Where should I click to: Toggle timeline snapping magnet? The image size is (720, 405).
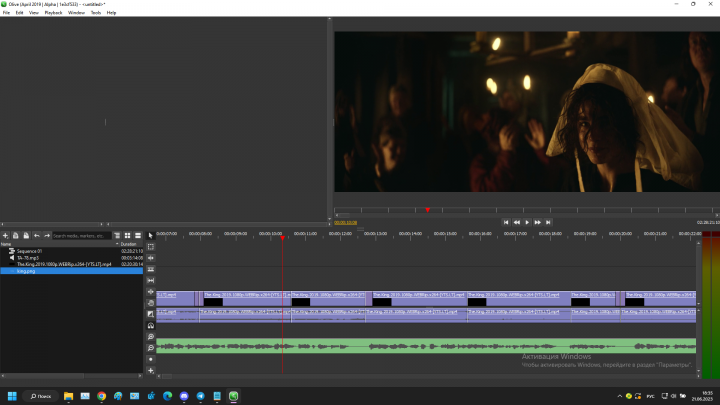(x=151, y=326)
